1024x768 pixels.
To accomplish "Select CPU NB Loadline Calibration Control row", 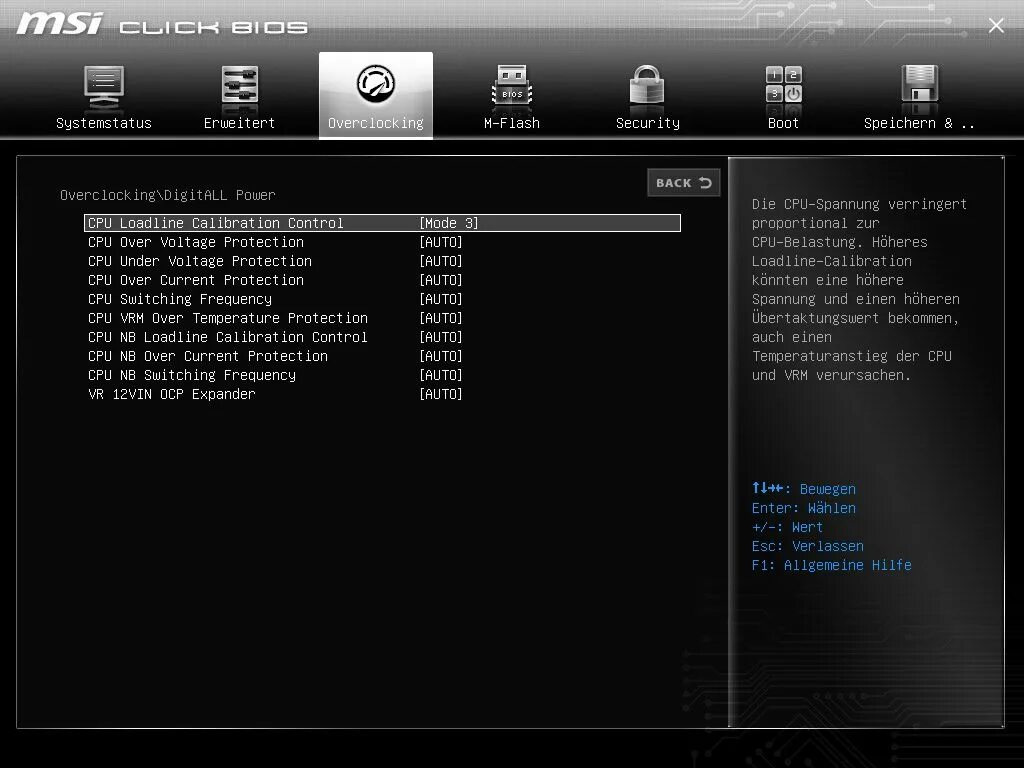I will (x=383, y=336).
